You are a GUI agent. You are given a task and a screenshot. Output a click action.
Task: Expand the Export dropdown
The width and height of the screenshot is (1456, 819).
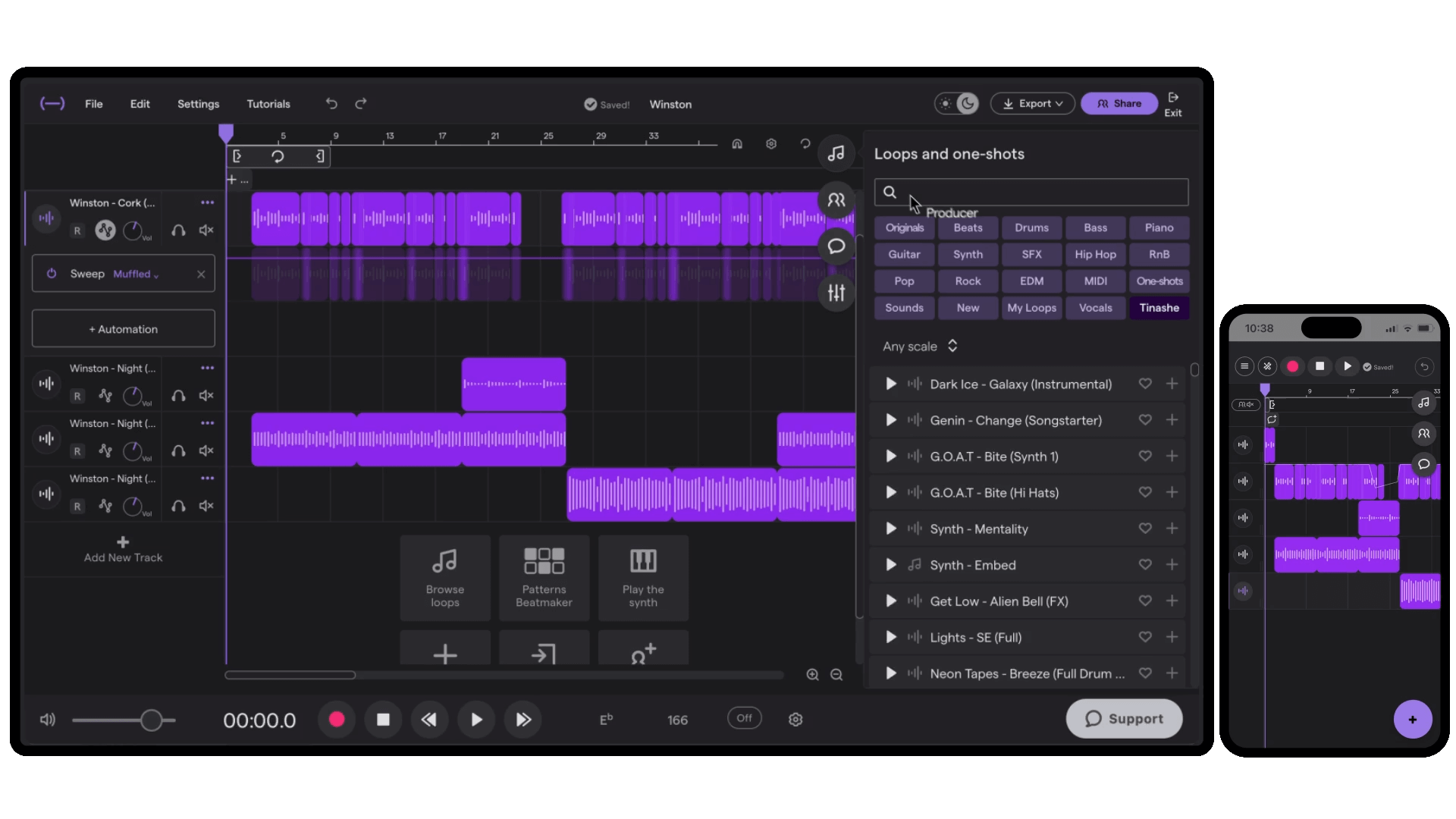1032,104
